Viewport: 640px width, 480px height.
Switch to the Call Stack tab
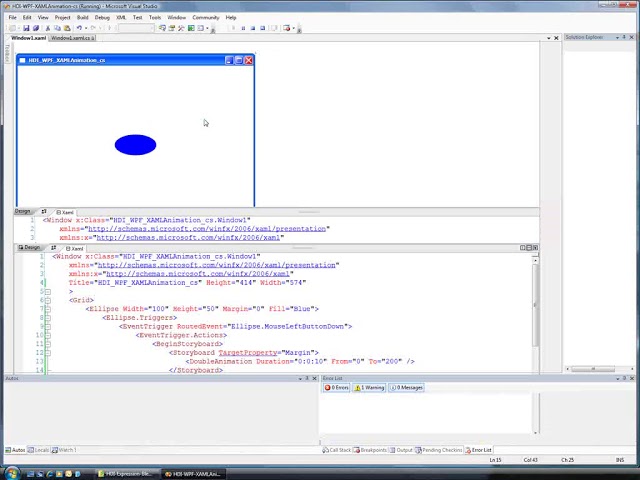point(337,450)
